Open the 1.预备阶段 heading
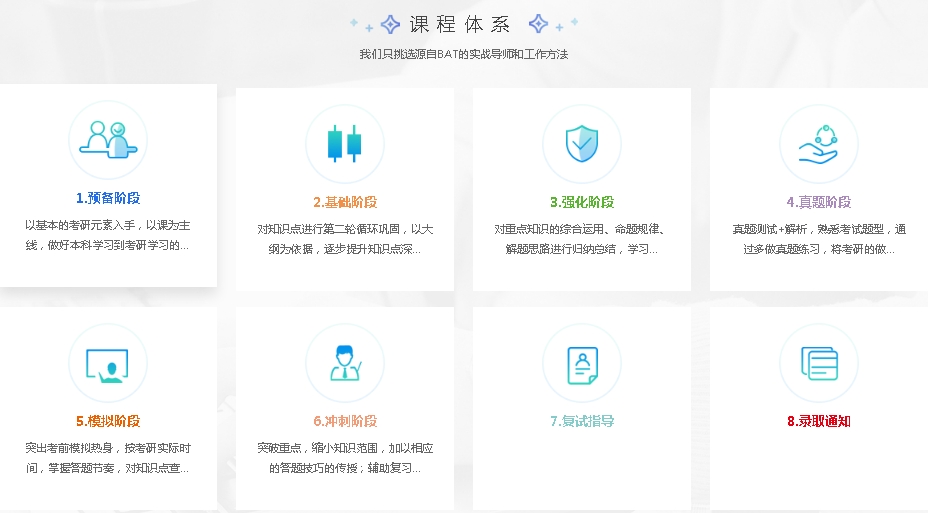Screen dimensions: 928x513 click(x=108, y=198)
